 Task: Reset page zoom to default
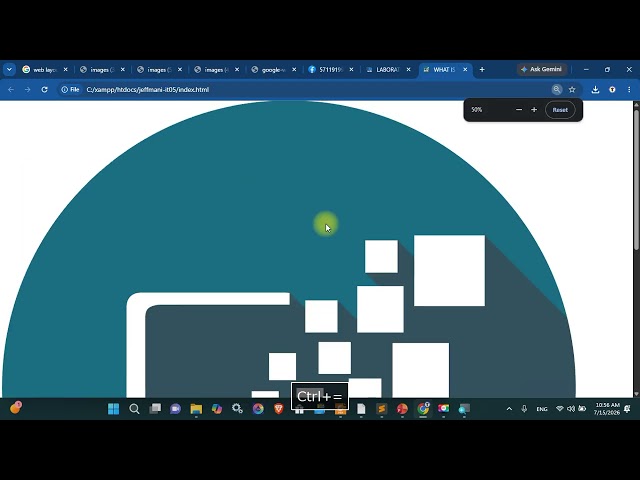coord(560,110)
